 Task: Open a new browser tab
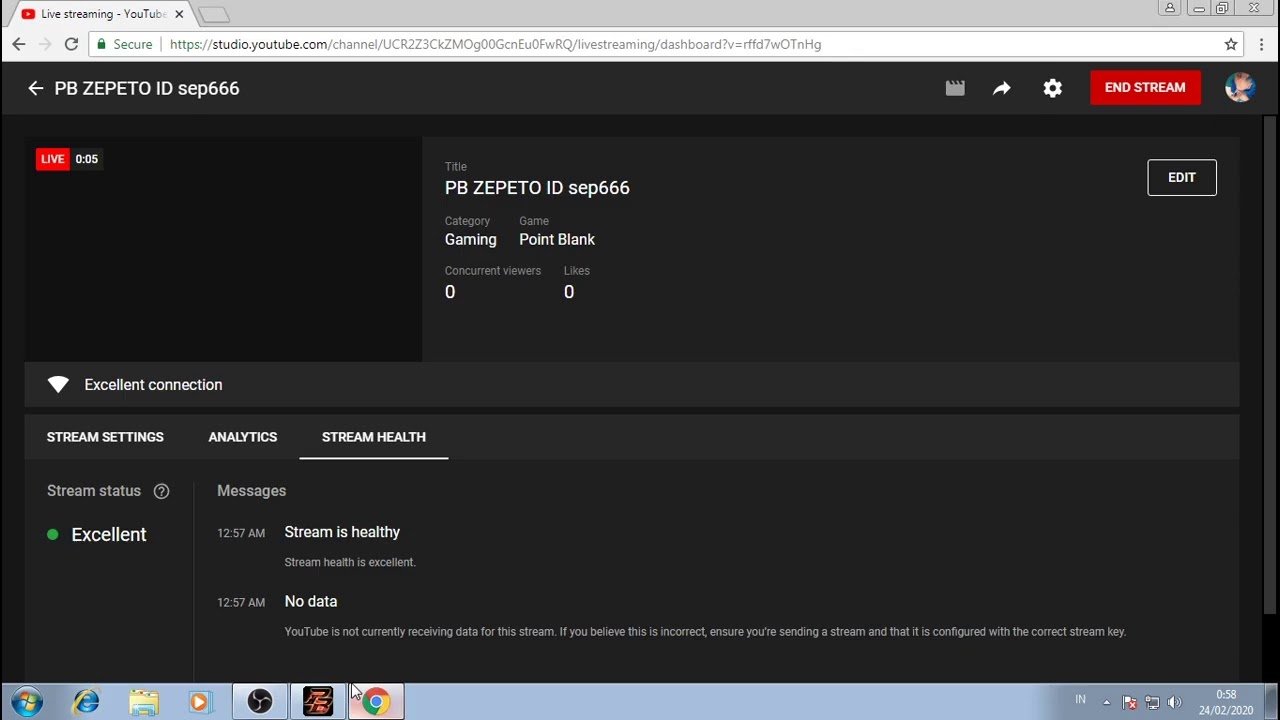[x=214, y=15]
